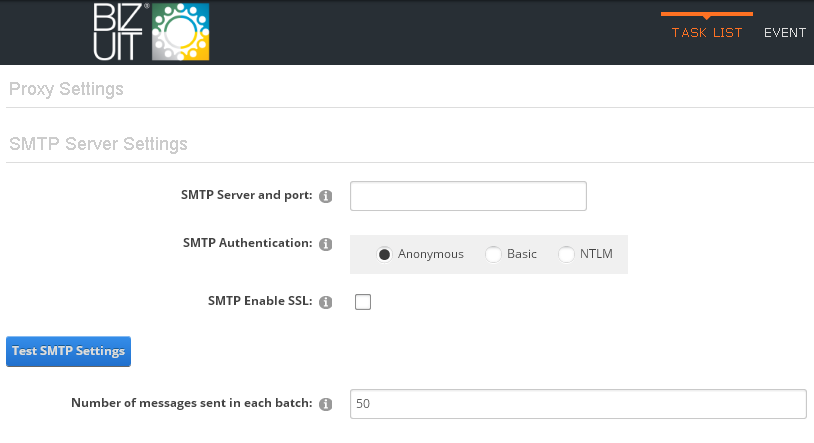Open the TASK LIST tab
This screenshot has width=814, height=443.
coord(707,33)
